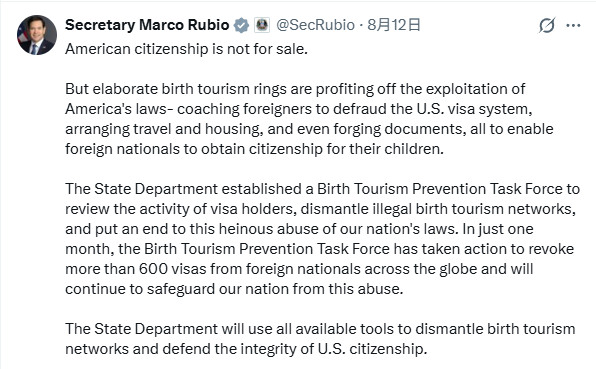This screenshot has height=369, width=596.
Task: Open the Secretary Marco Rubio display name
Action: click(x=147, y=25)
